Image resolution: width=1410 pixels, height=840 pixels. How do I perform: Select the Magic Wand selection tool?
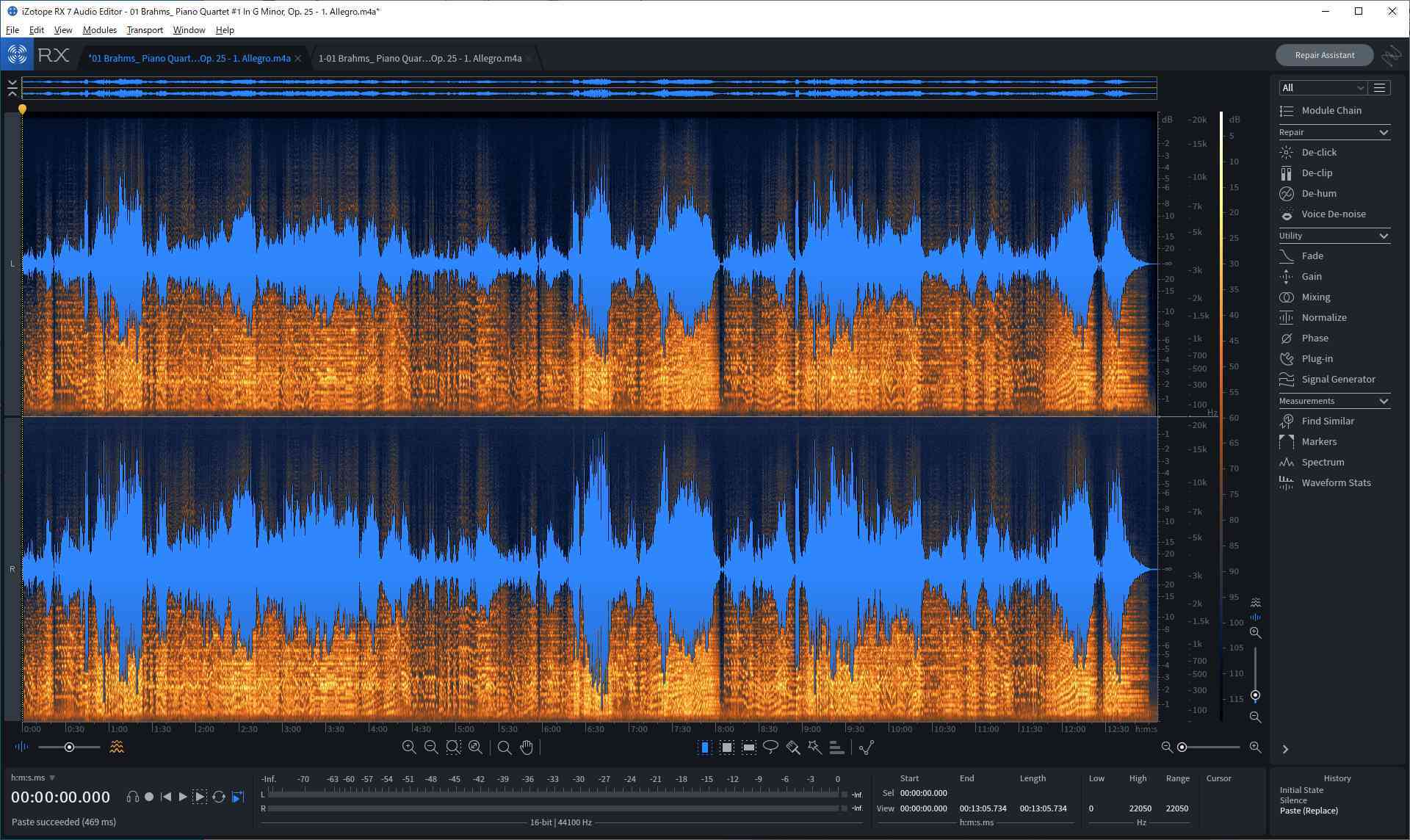pyautogui.click(x=814, y=747)
